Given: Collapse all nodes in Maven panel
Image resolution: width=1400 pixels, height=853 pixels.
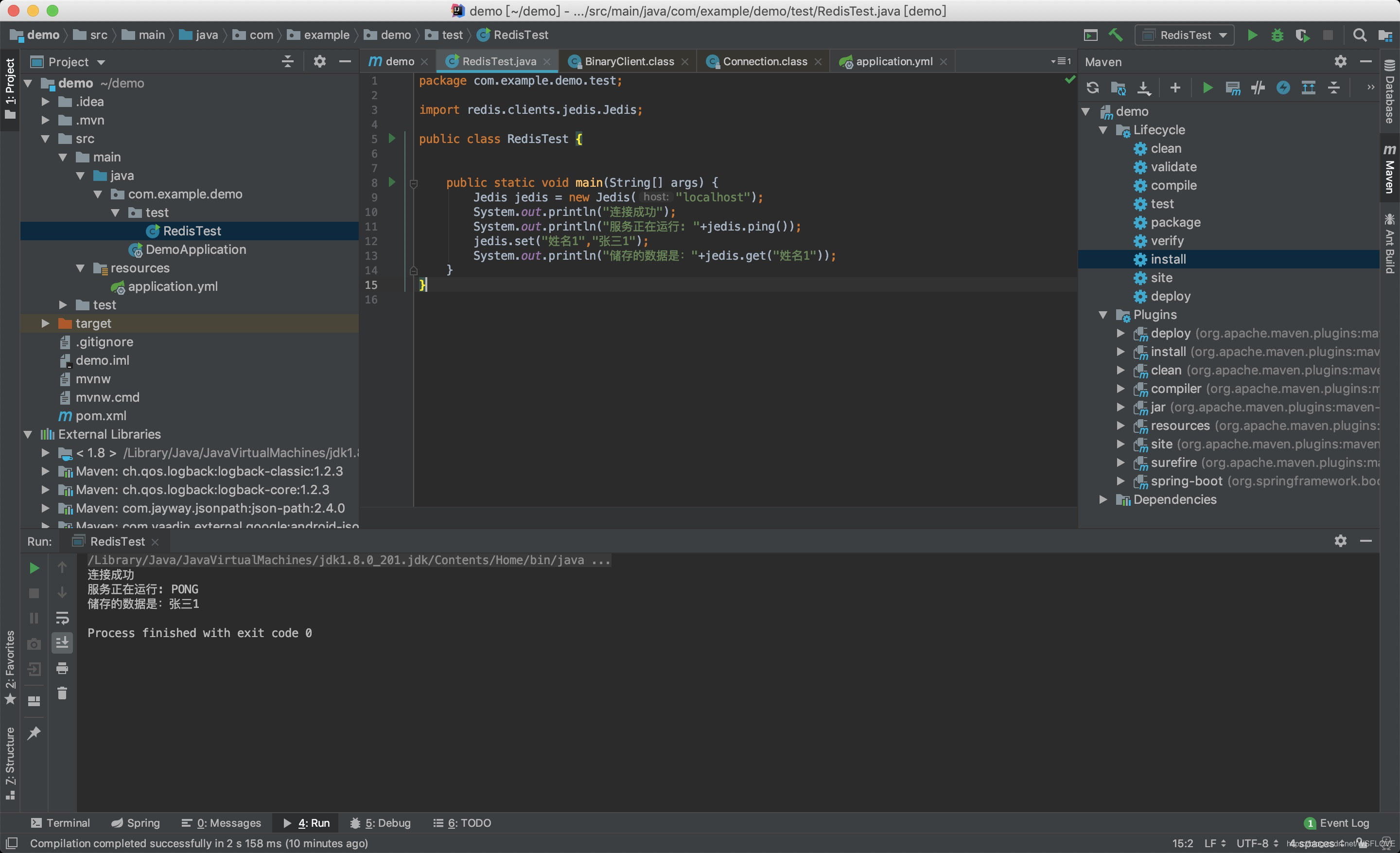Looking at the screenshot, I should (x=1333, y=88).
